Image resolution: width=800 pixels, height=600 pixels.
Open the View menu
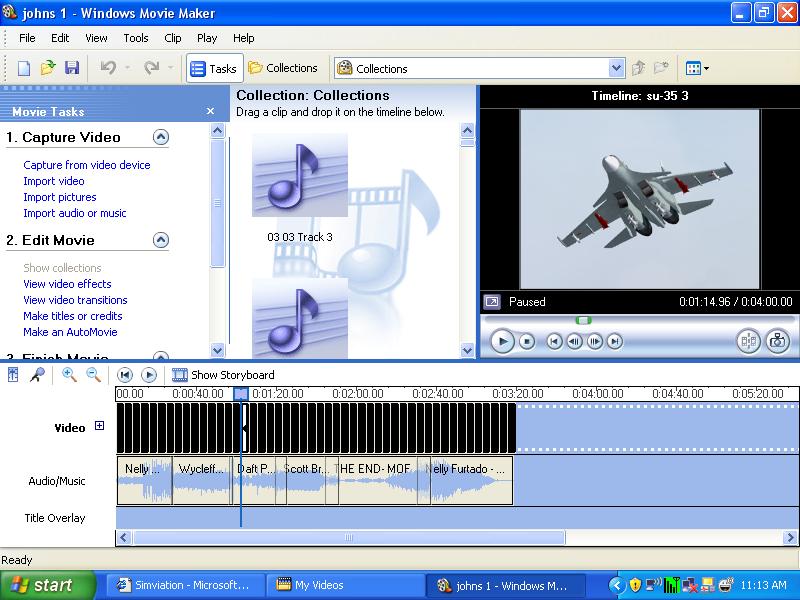96,38
